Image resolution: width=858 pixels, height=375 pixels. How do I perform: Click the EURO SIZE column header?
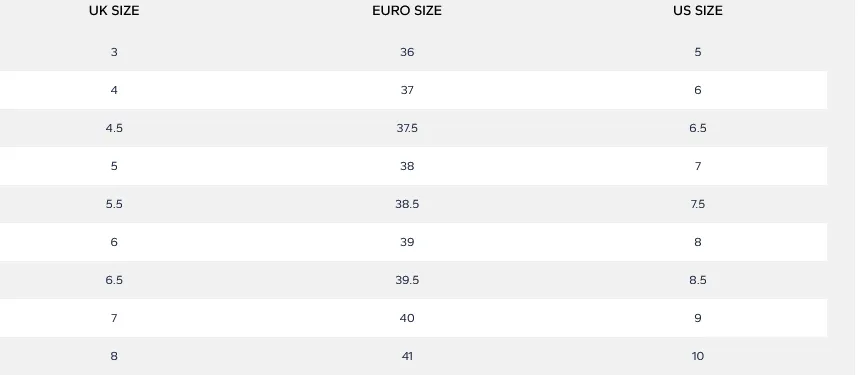click(407, 10)
